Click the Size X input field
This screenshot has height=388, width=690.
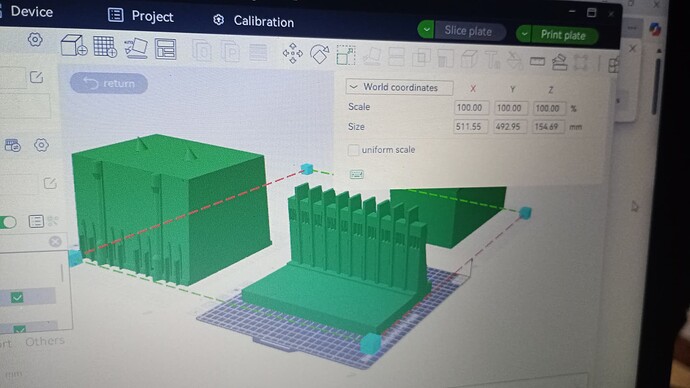coord(470,127)
